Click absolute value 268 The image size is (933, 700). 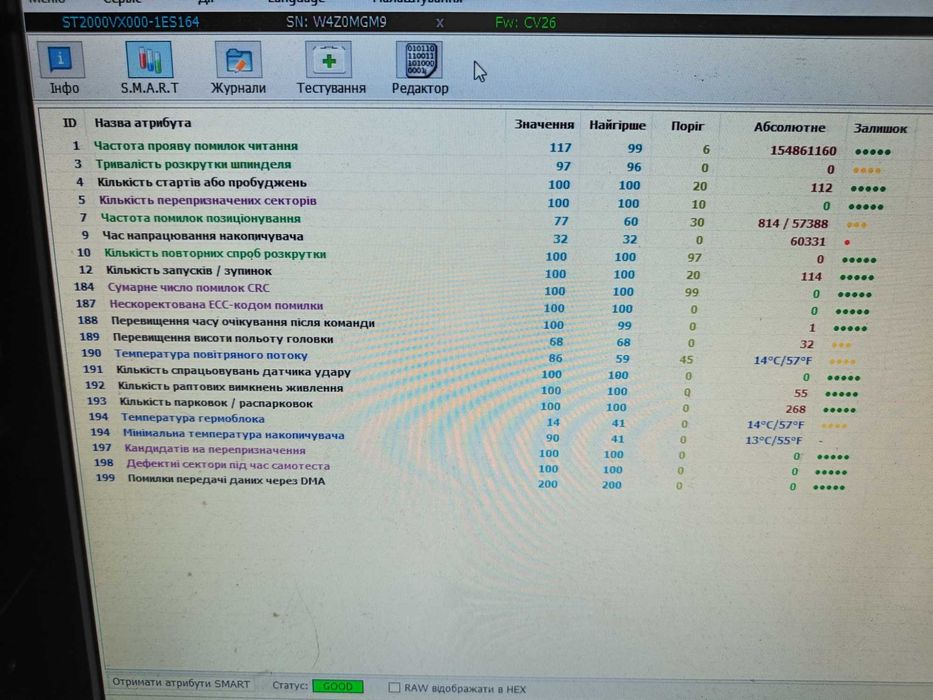pyautogui.click(x=795, y=409)
